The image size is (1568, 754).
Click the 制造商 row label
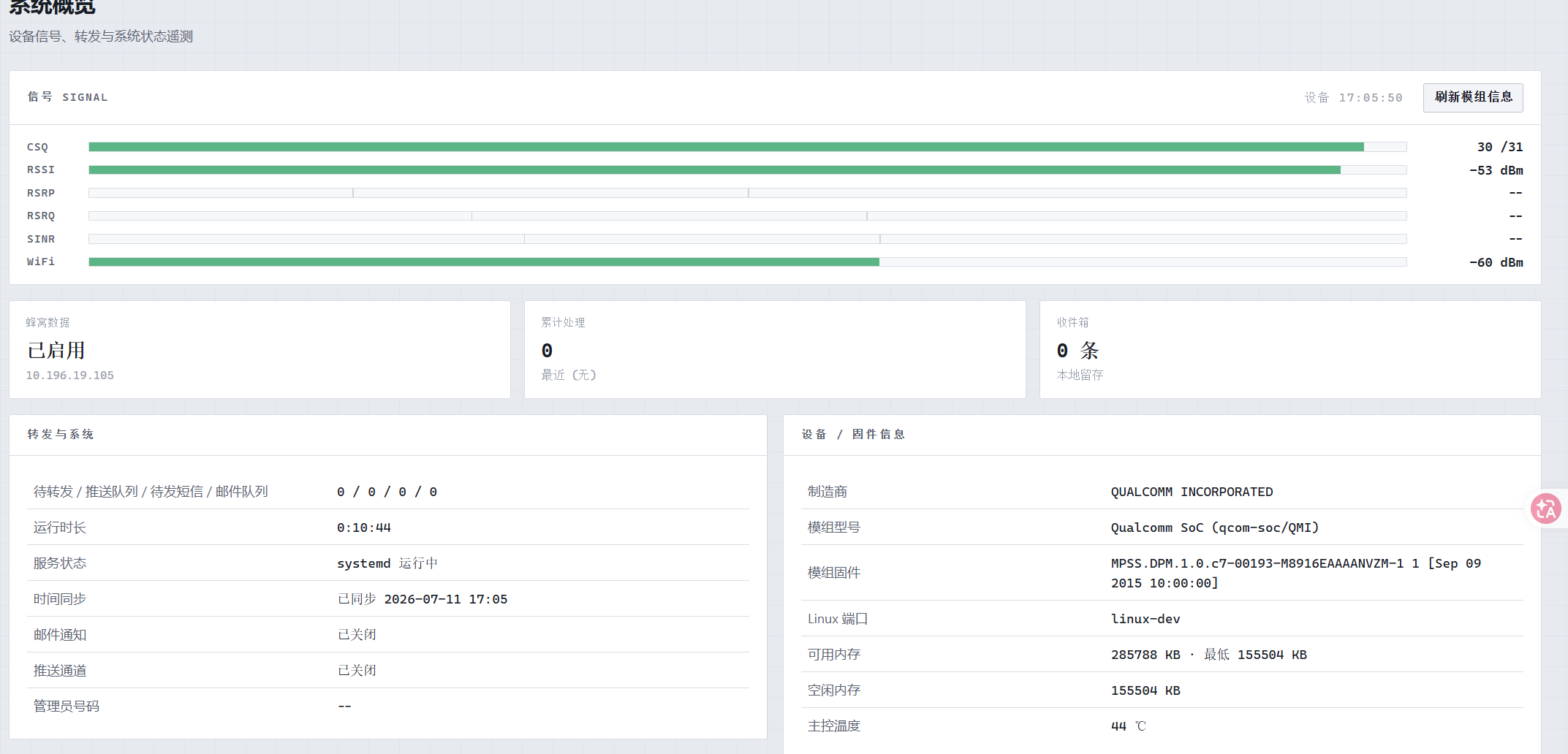click(x=827, y=492)
